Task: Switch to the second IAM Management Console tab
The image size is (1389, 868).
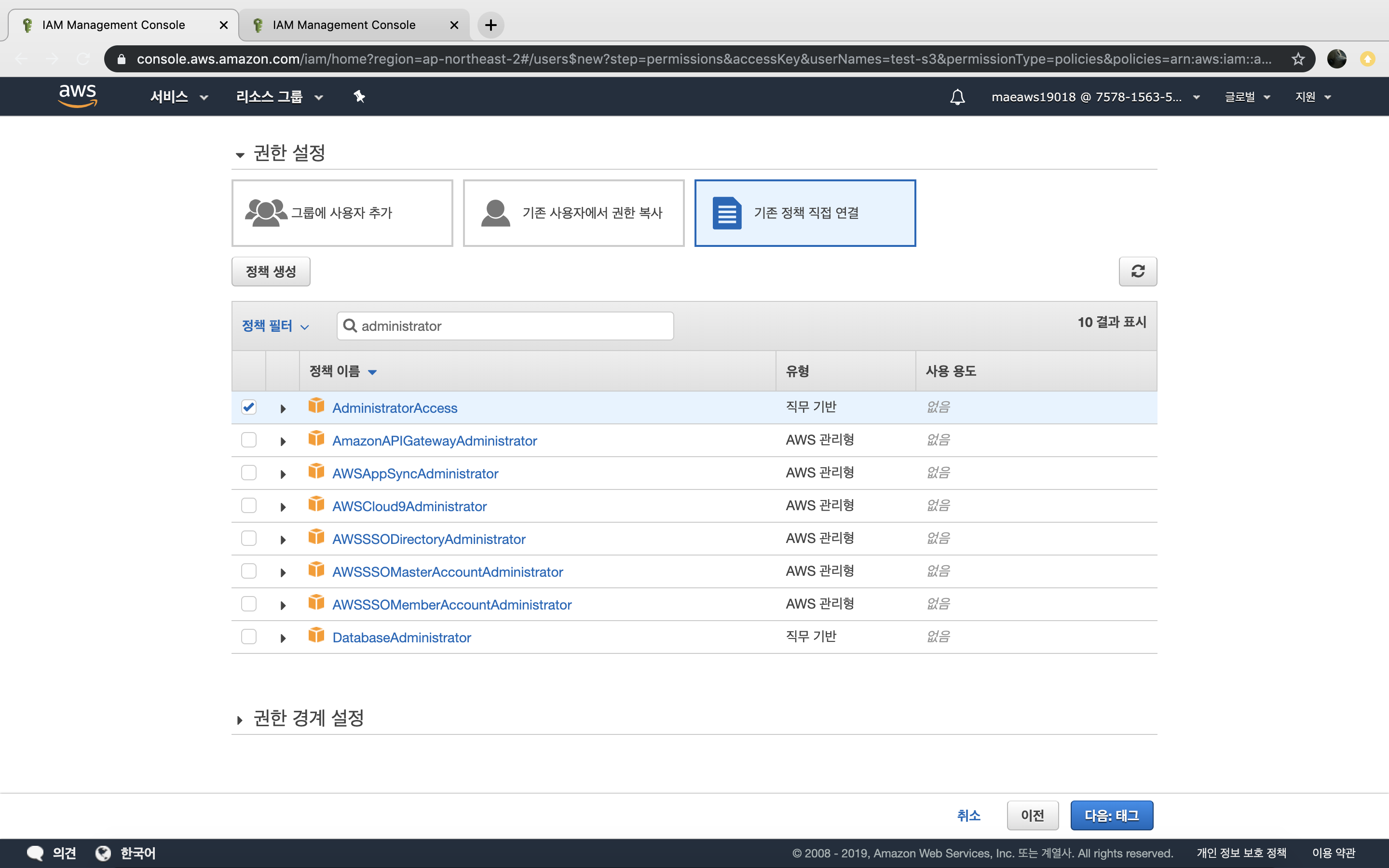Action: [x=344, y=25]
